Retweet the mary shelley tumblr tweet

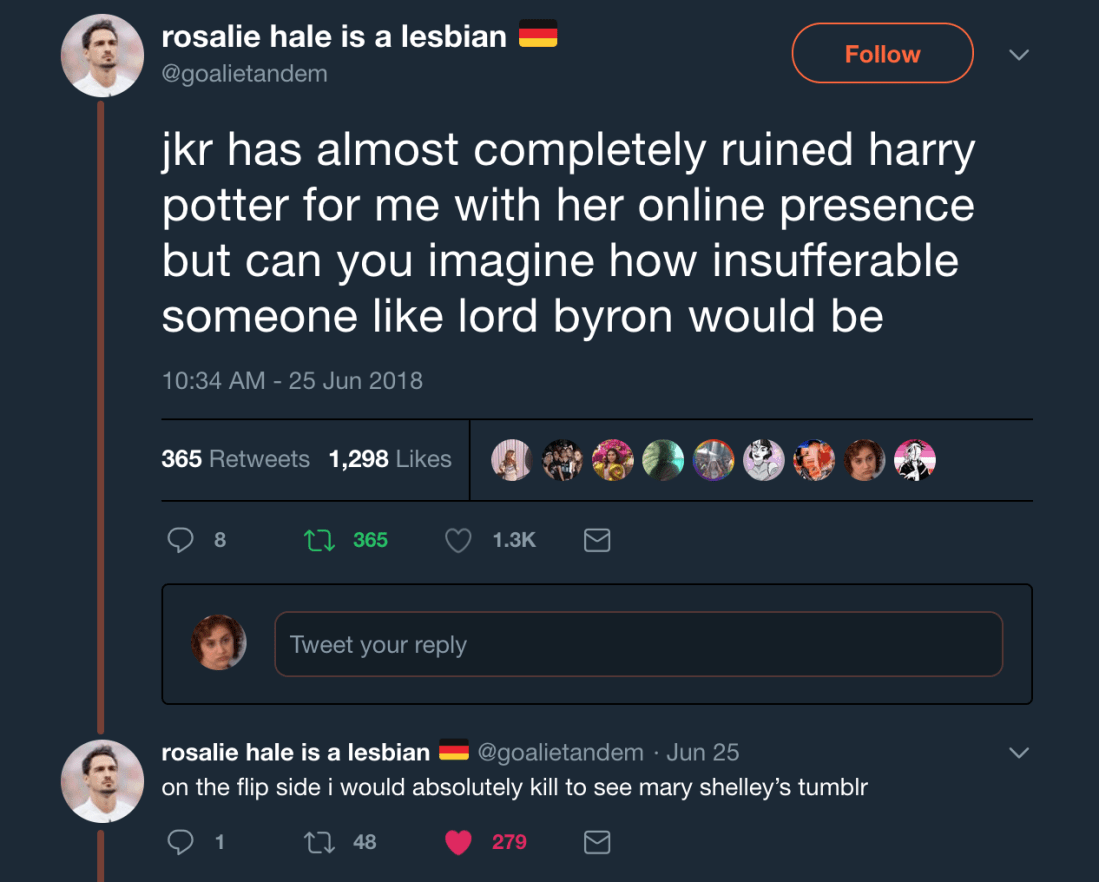click(x=317, y=842)
